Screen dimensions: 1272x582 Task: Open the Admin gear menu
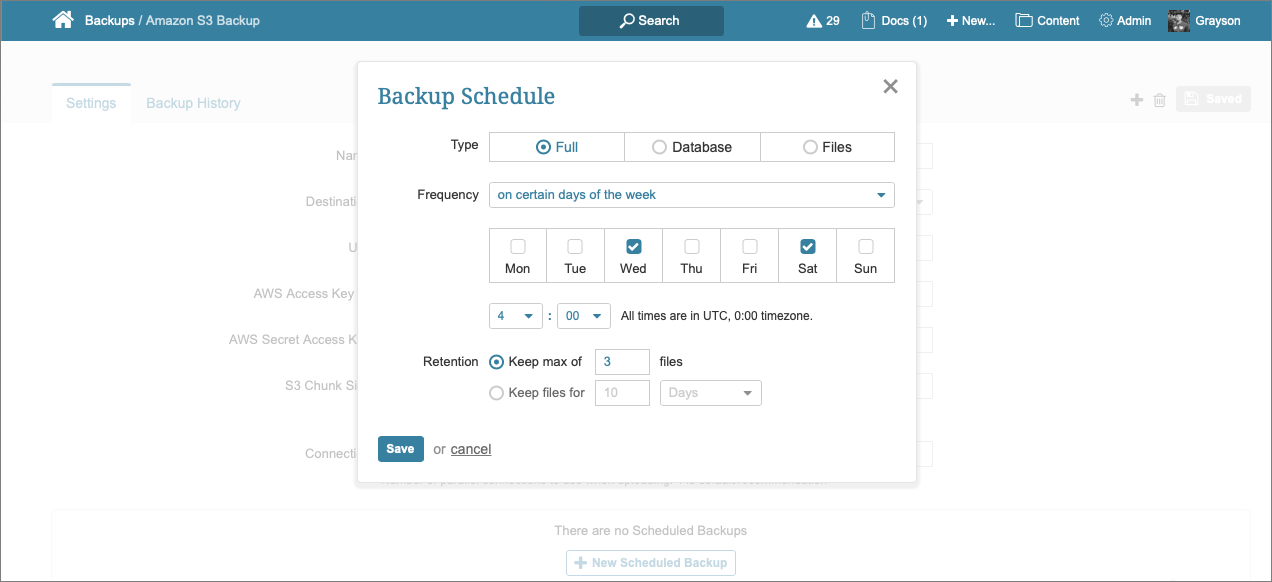(x=1125, y=20)
